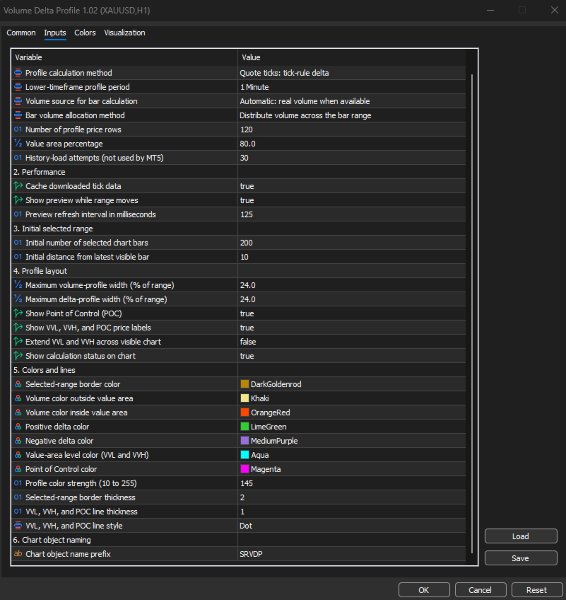The image size is (566, 600).
Task: Click the Load button
Action: coord(520,536)
